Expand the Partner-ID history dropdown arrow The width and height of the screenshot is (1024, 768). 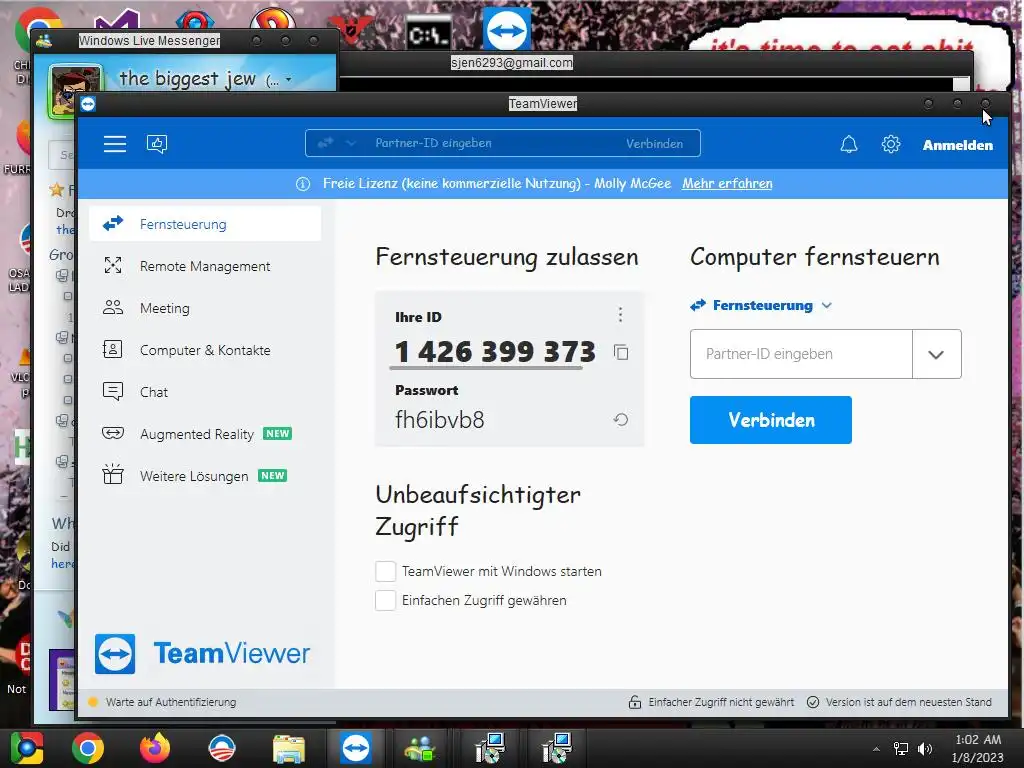click(936, 354)
